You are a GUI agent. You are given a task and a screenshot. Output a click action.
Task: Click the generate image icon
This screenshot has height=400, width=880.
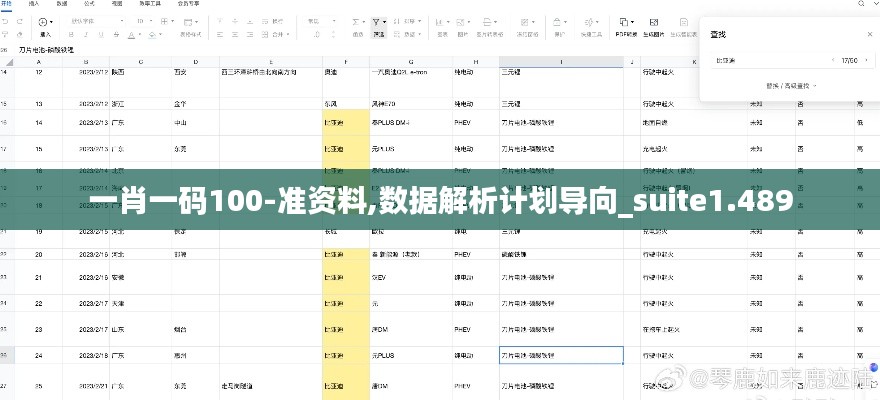click(653, 22)
